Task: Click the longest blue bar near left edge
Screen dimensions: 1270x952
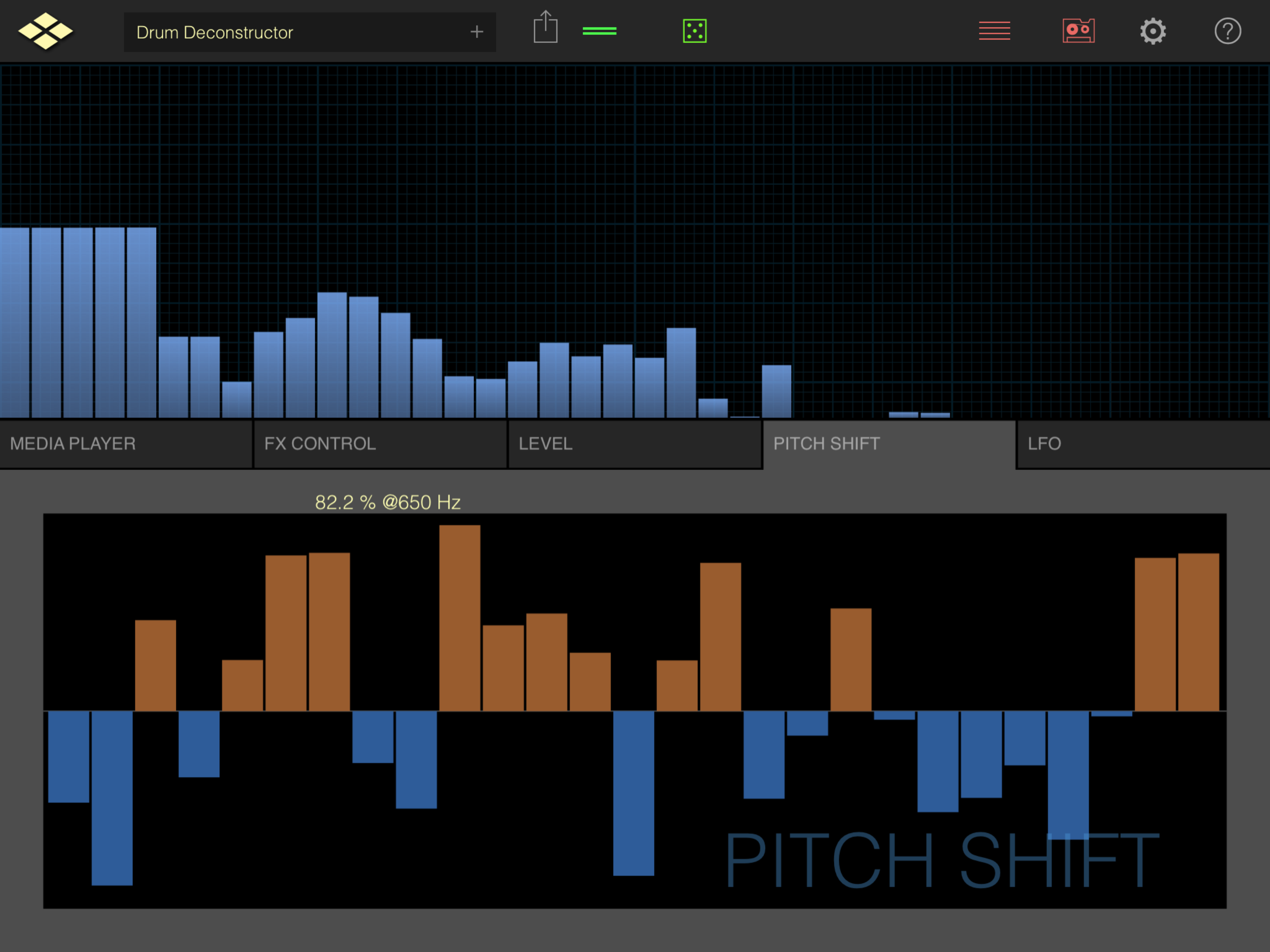Action: [x=112, y=798]
